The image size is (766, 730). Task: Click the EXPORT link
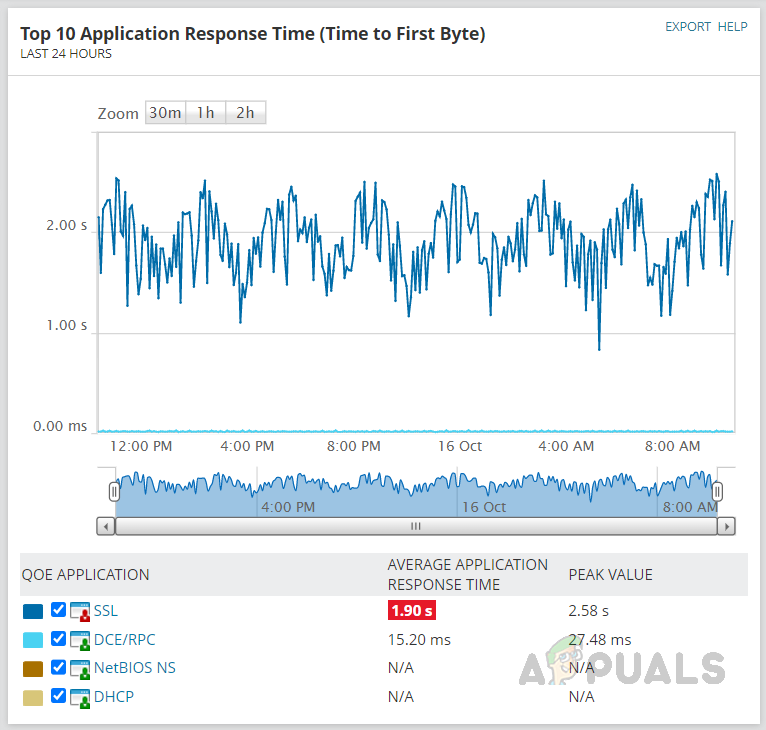(687, 26)
